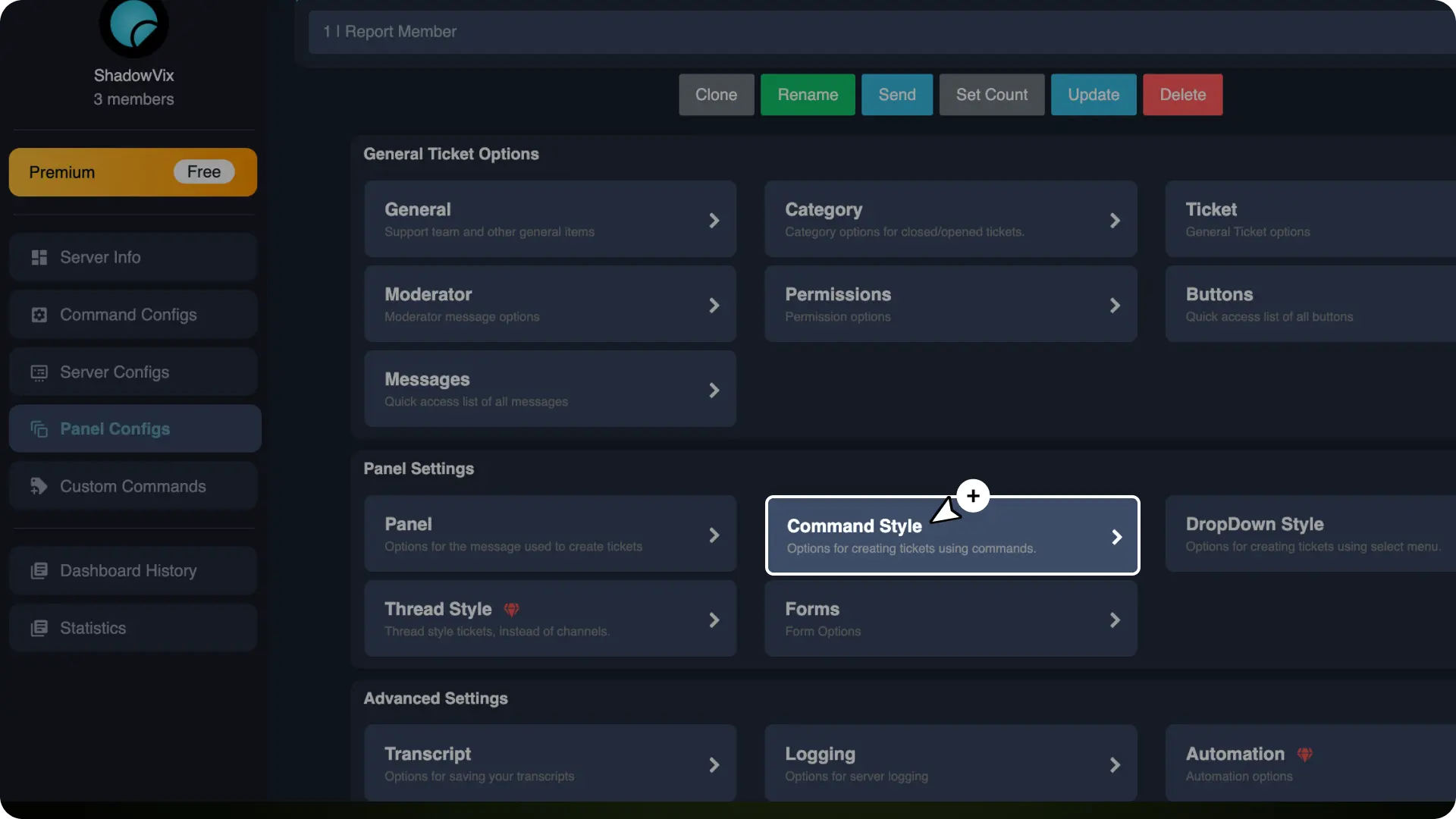Open the Panel settings card
The width and height of the screenshot is (1456, 819).
(x=550, y=534)
